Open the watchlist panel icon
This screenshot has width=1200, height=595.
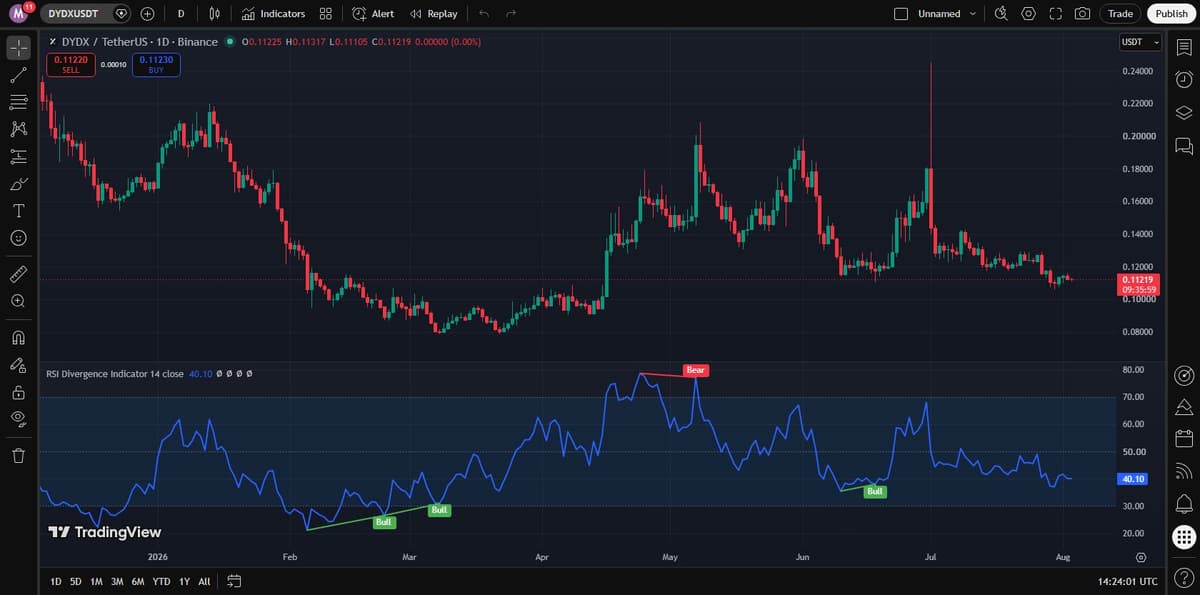[x=1184, y=48]
